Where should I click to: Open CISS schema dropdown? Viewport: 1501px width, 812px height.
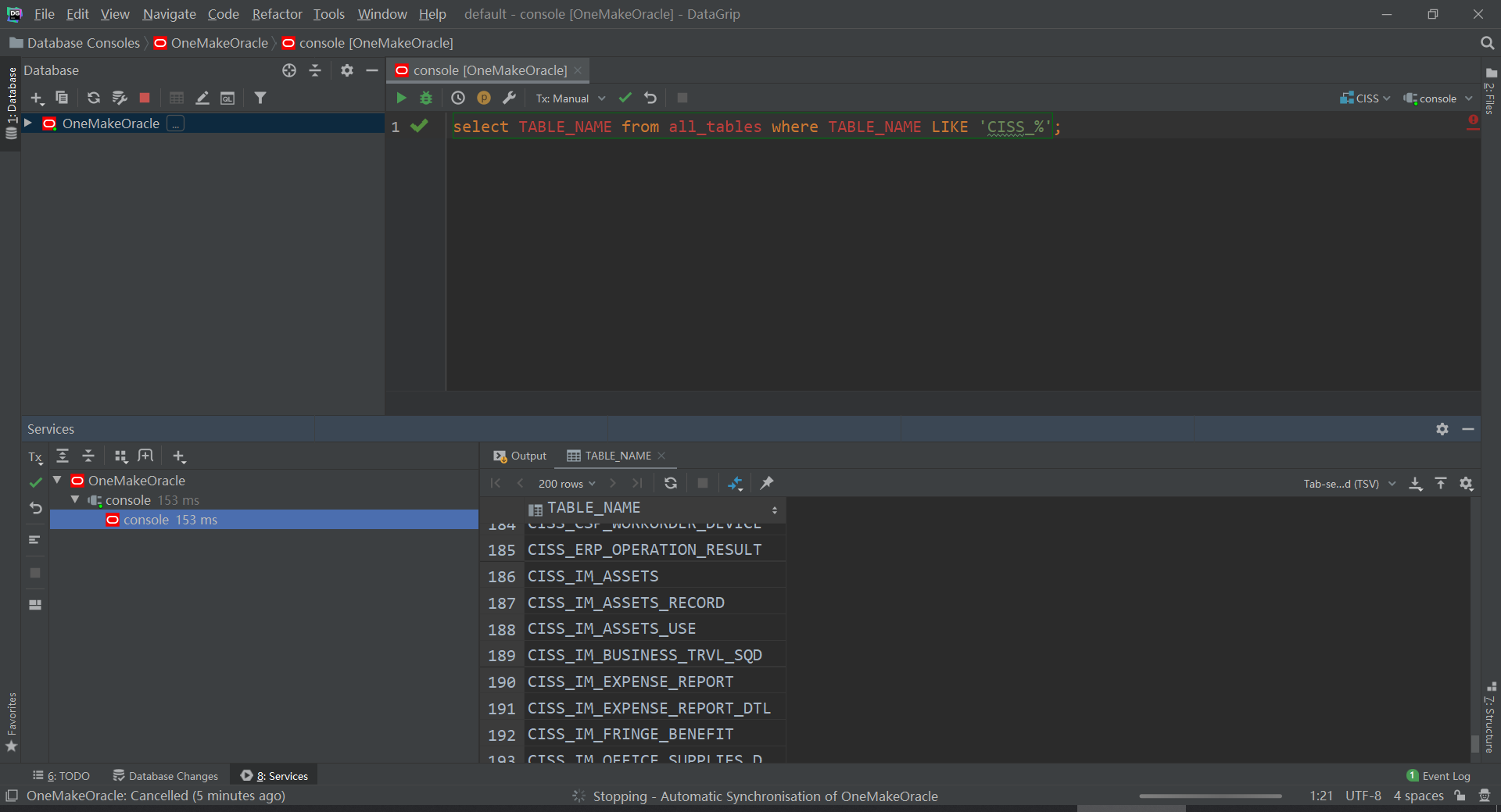coord(1365,98)
